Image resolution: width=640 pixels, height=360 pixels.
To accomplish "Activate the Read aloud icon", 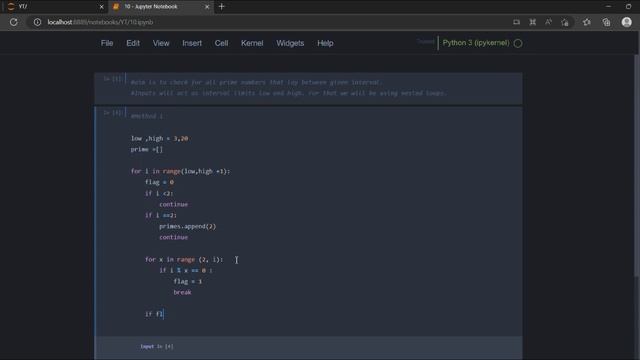I will 548,22.
